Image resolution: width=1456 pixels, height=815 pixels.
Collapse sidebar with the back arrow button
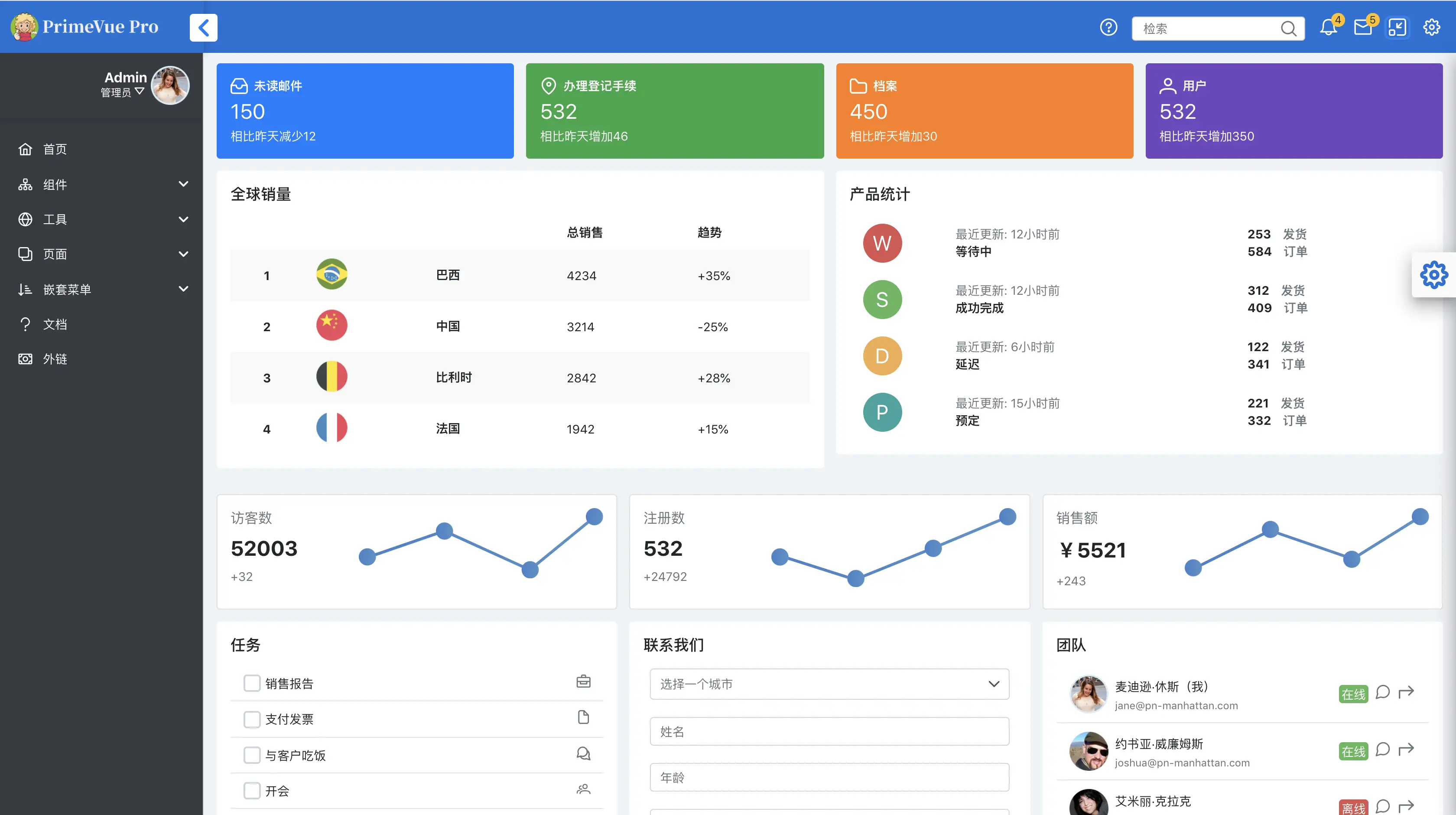click(x=204, y=27)
